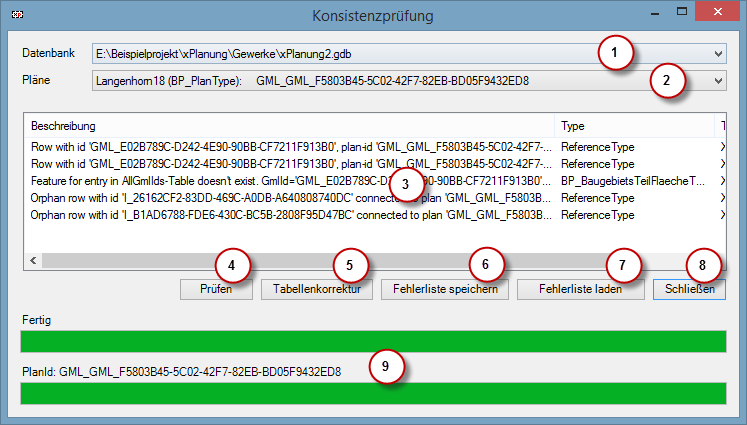The height and width of the screenshot is (425, 747).
Task: Expand the Datenbank dropdown arrow
Action: (x=718, y=53)
